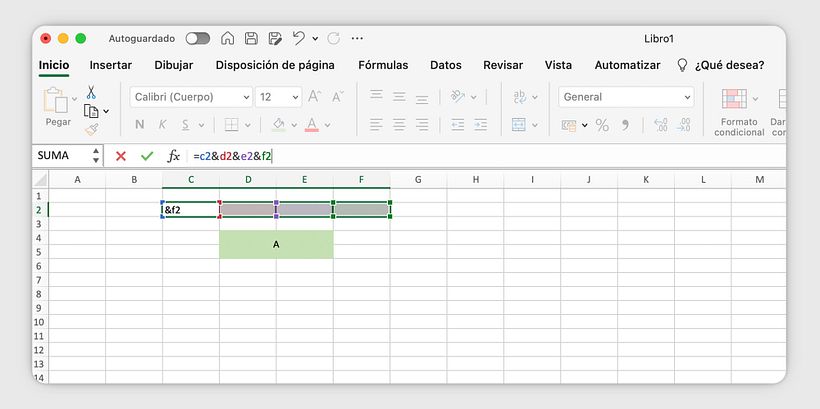This screenshot has height=409, width=820.
Task: Align text to middle of cell
Action: [x=399, y=97]
